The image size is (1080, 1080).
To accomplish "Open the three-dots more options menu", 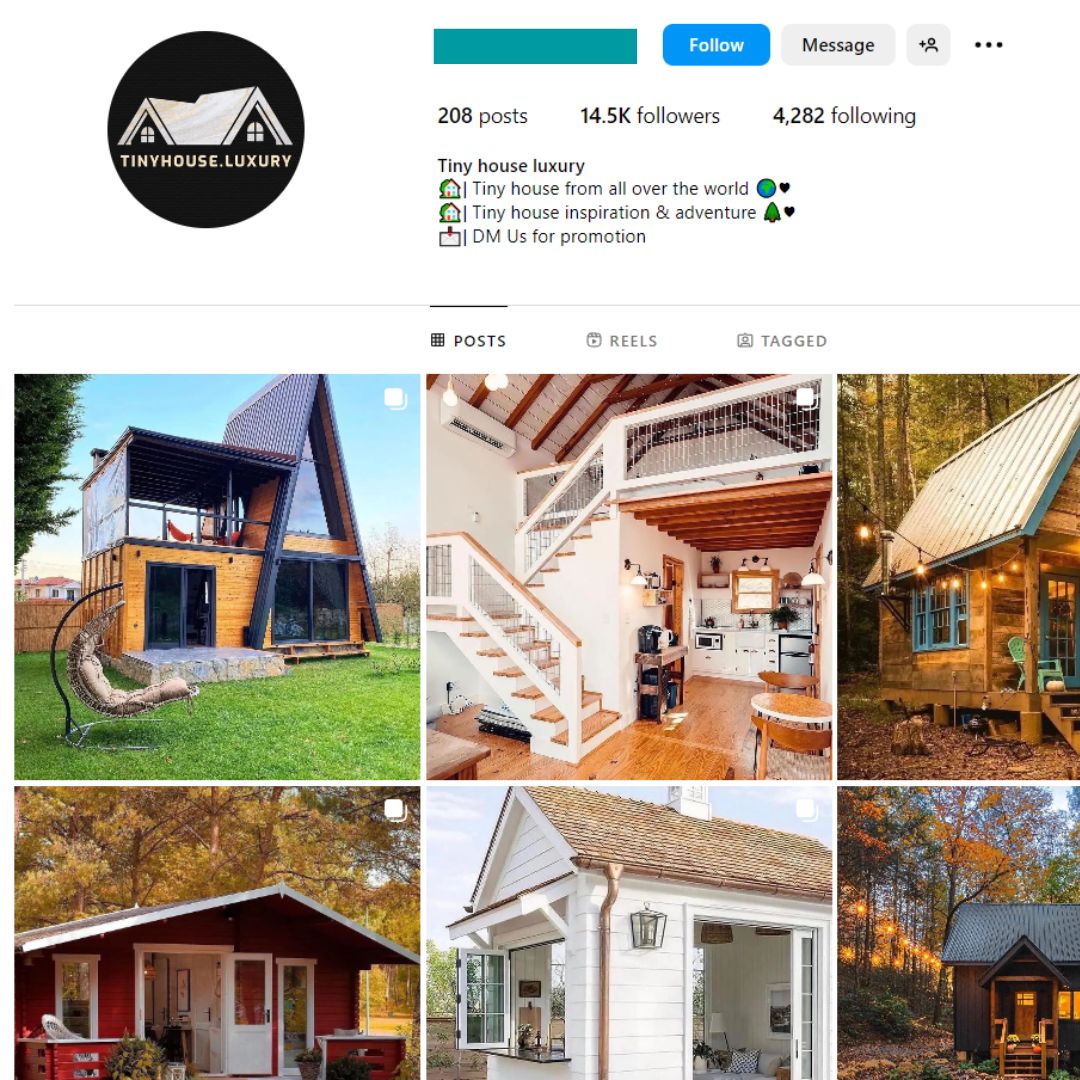I will [x=988, y=45].
